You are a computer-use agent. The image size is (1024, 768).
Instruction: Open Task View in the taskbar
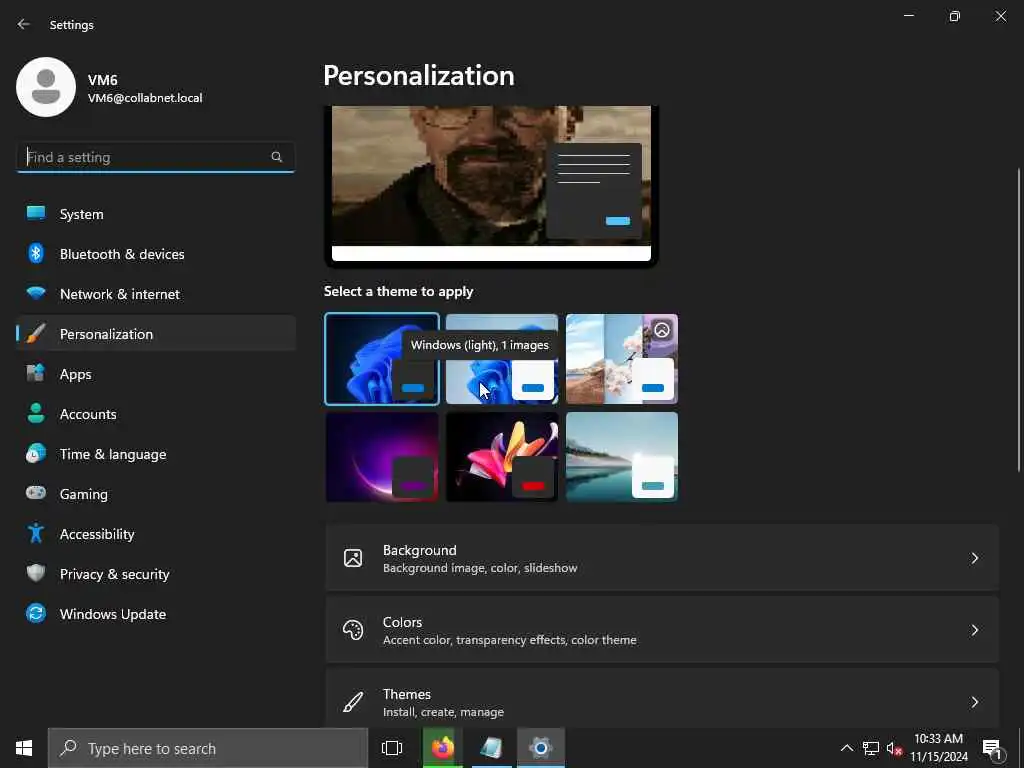(x=392, y=748)
